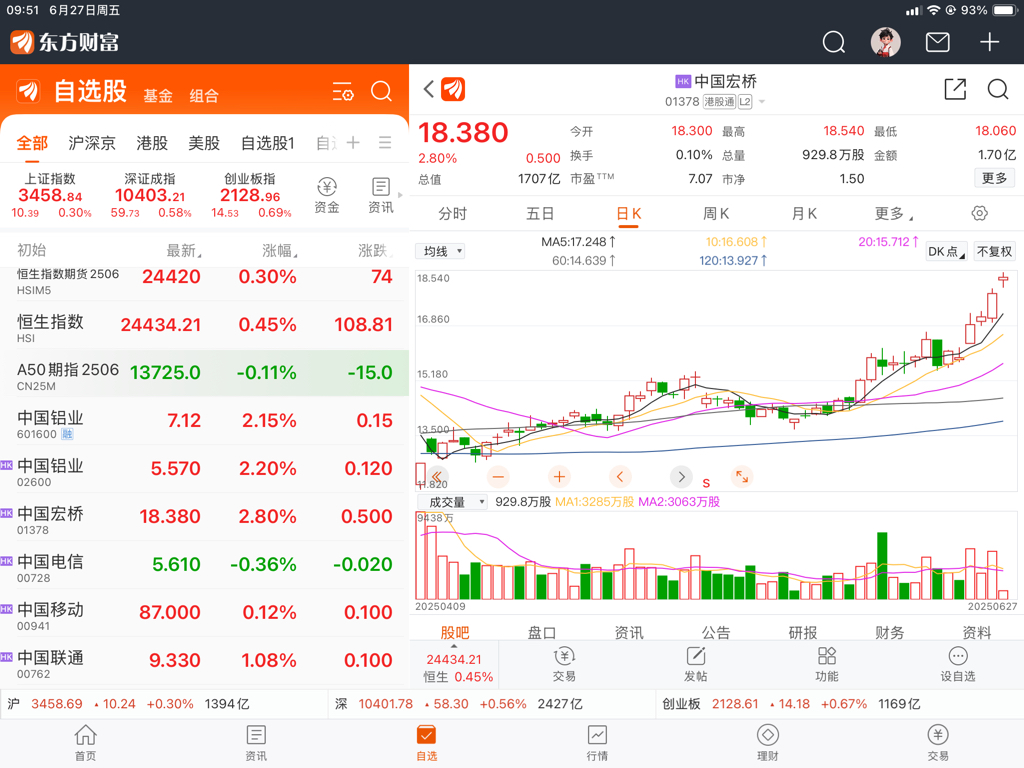The image size is (1024, 768).
Task: Tap the plus icon in top header
Action: (x=989, y=42)
